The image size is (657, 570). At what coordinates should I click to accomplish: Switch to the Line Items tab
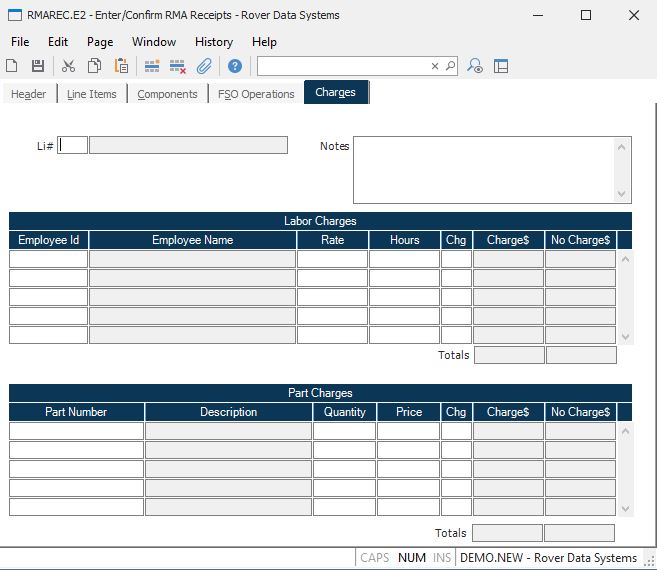pyautogui.click(x=92, y=94)
